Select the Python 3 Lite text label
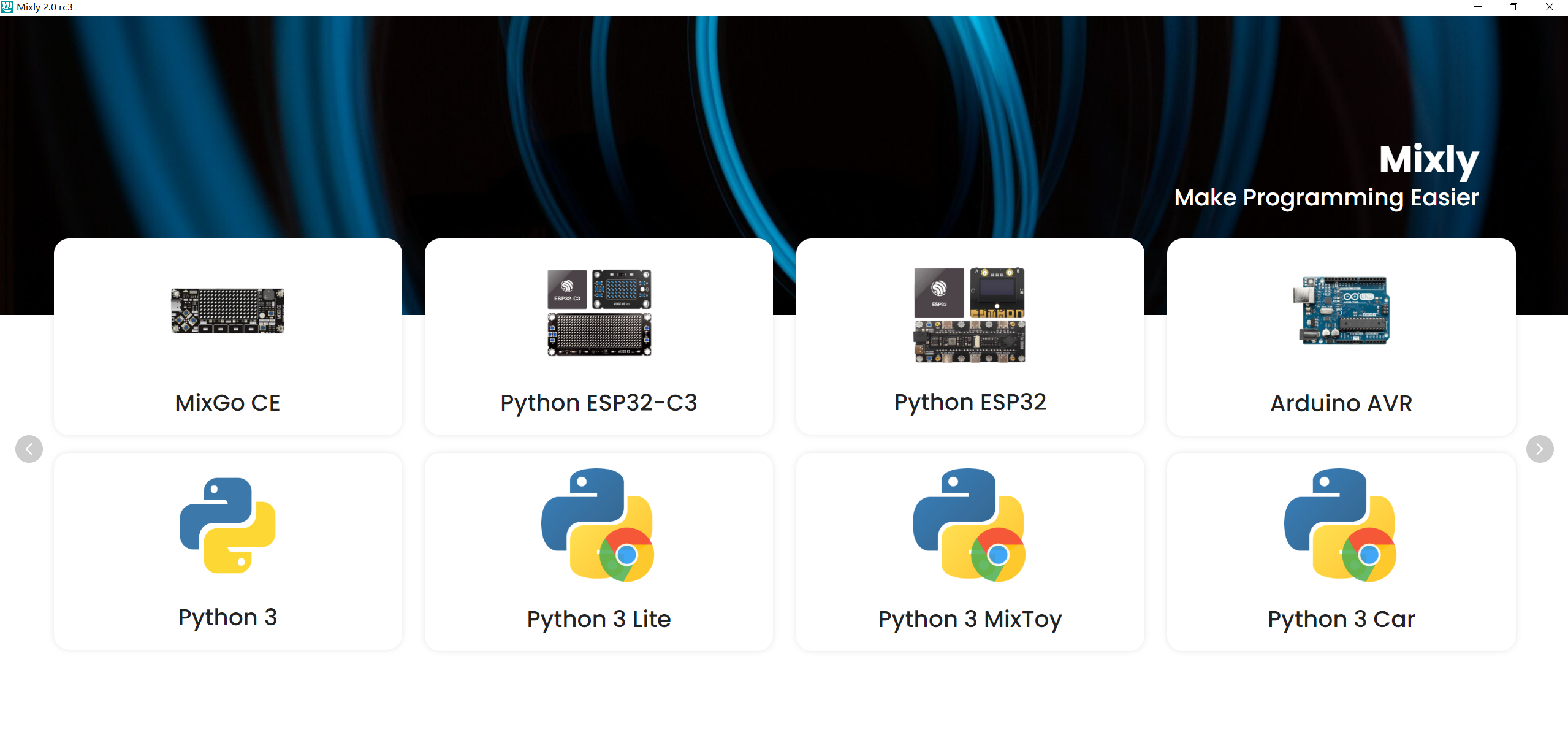 pos(598,619)
